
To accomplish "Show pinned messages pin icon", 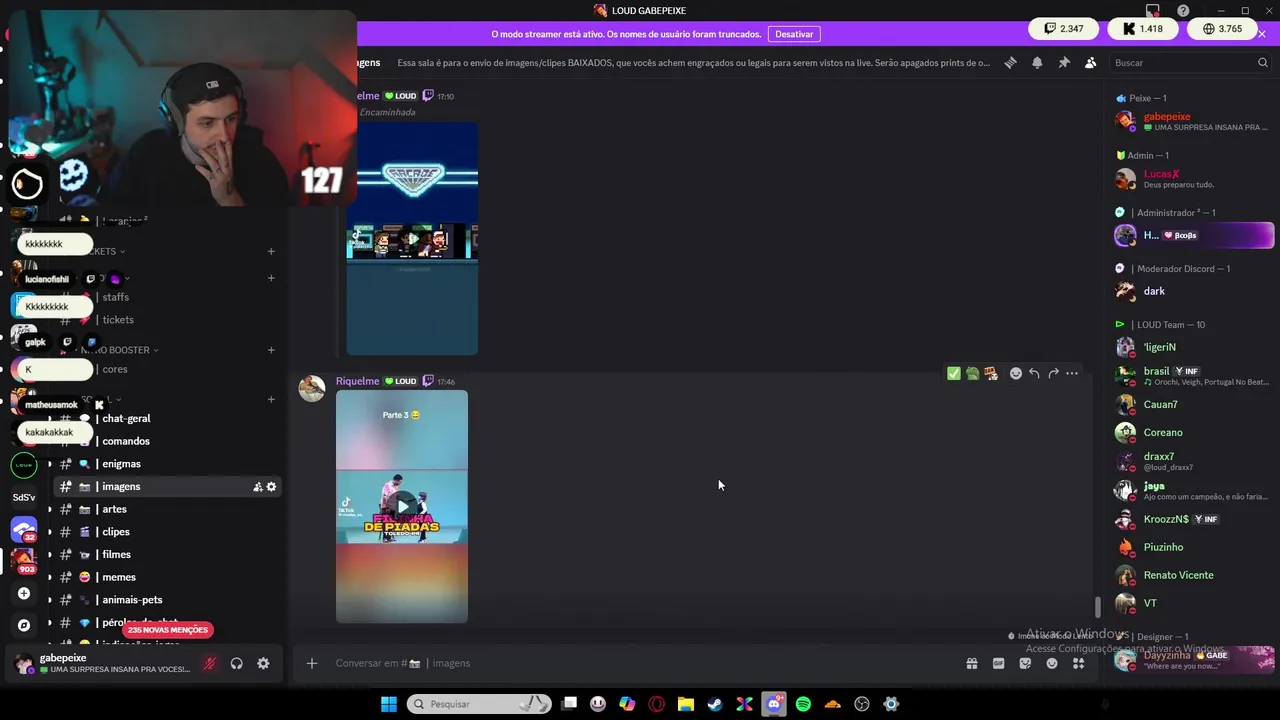I will click(x=1064, y=62).
